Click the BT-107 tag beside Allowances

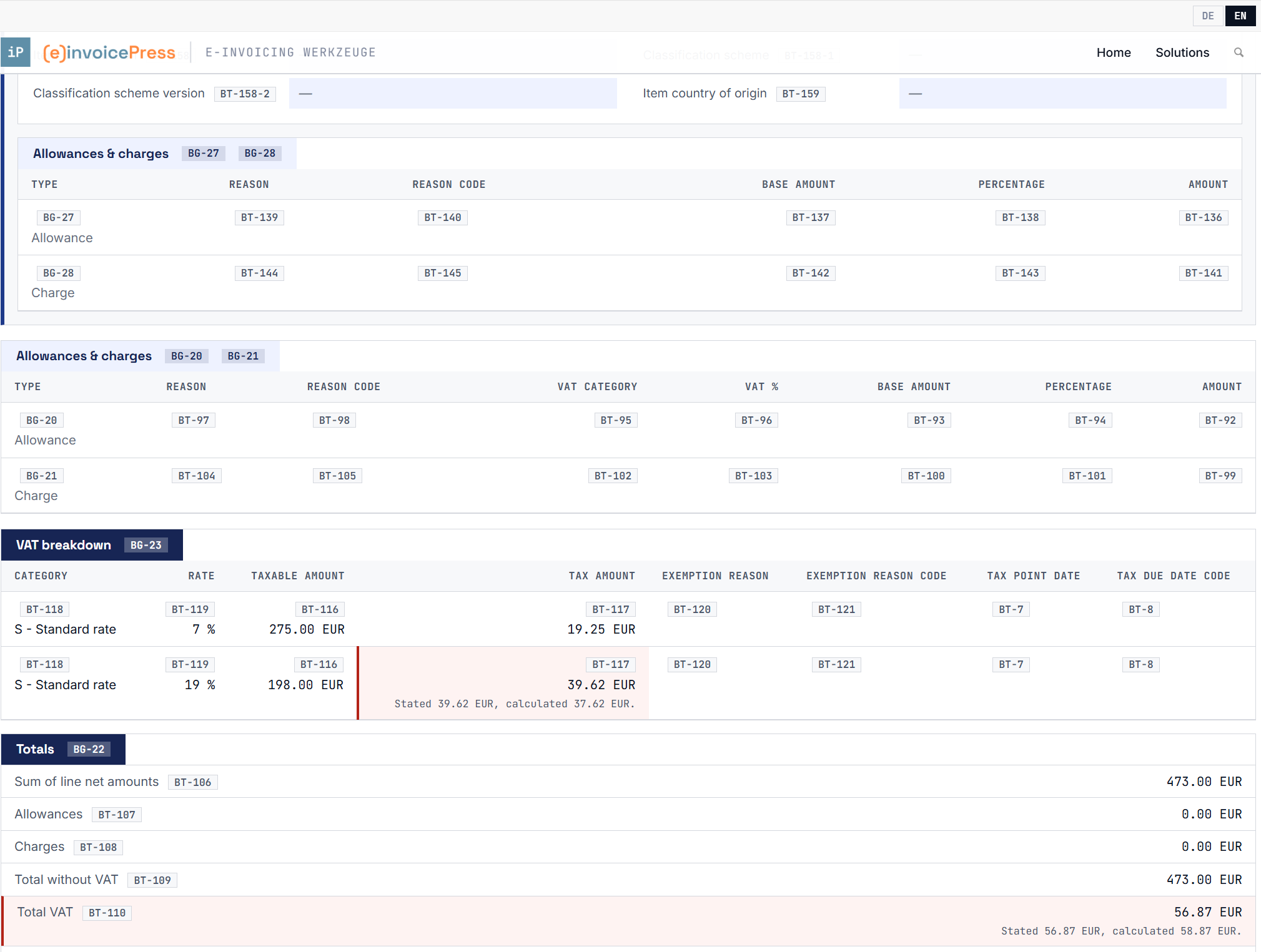point(117,815)
